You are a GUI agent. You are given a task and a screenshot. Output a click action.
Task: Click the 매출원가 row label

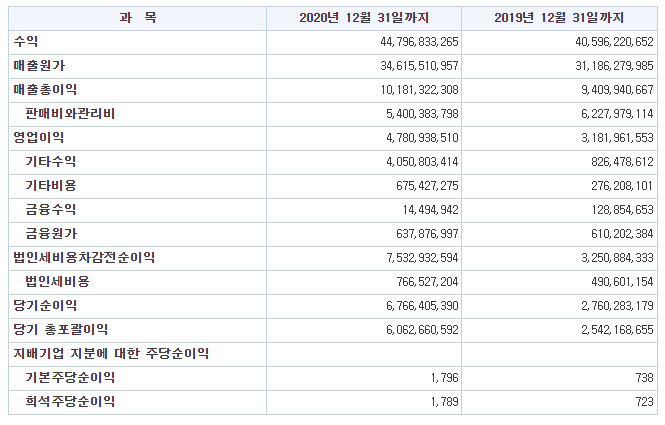(x=39, y=66)
